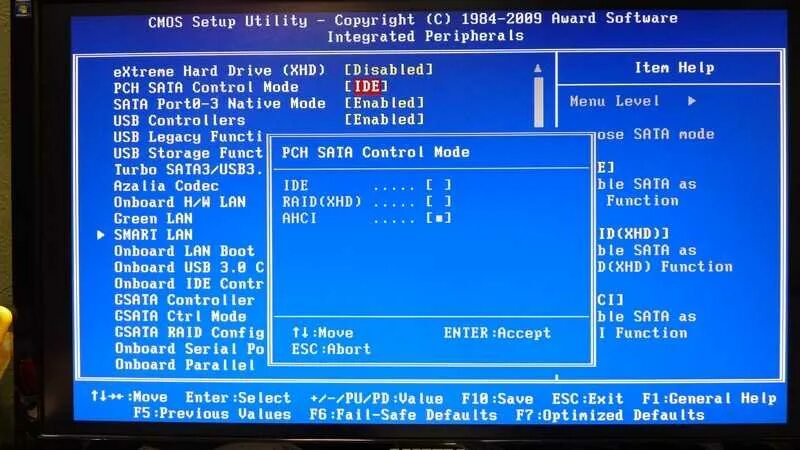Image resolution: width=800 pixels, height=450 pixels.
Task: Click the ESC:Exit footer hint
Action: coord(587,398)
